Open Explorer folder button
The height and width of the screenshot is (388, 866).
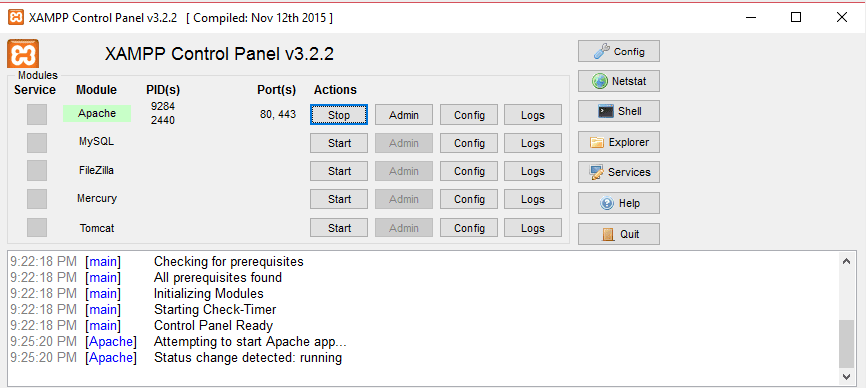619,142
